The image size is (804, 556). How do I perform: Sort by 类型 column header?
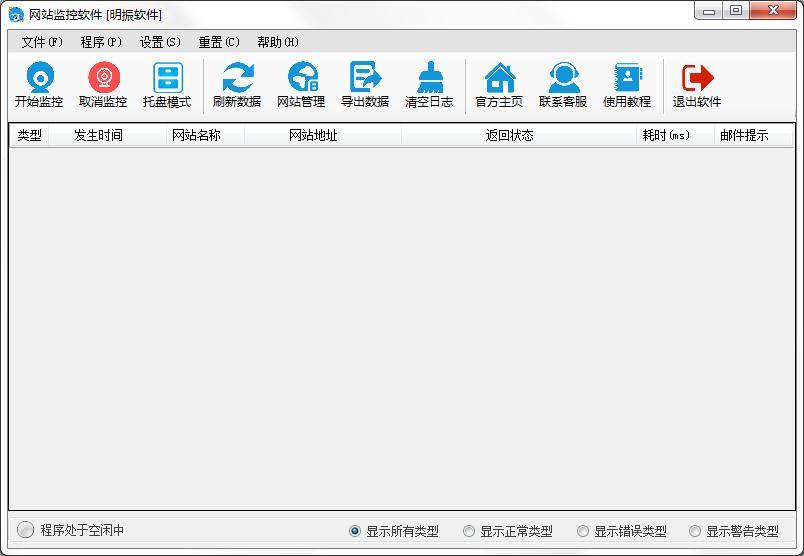coord(29,135)
